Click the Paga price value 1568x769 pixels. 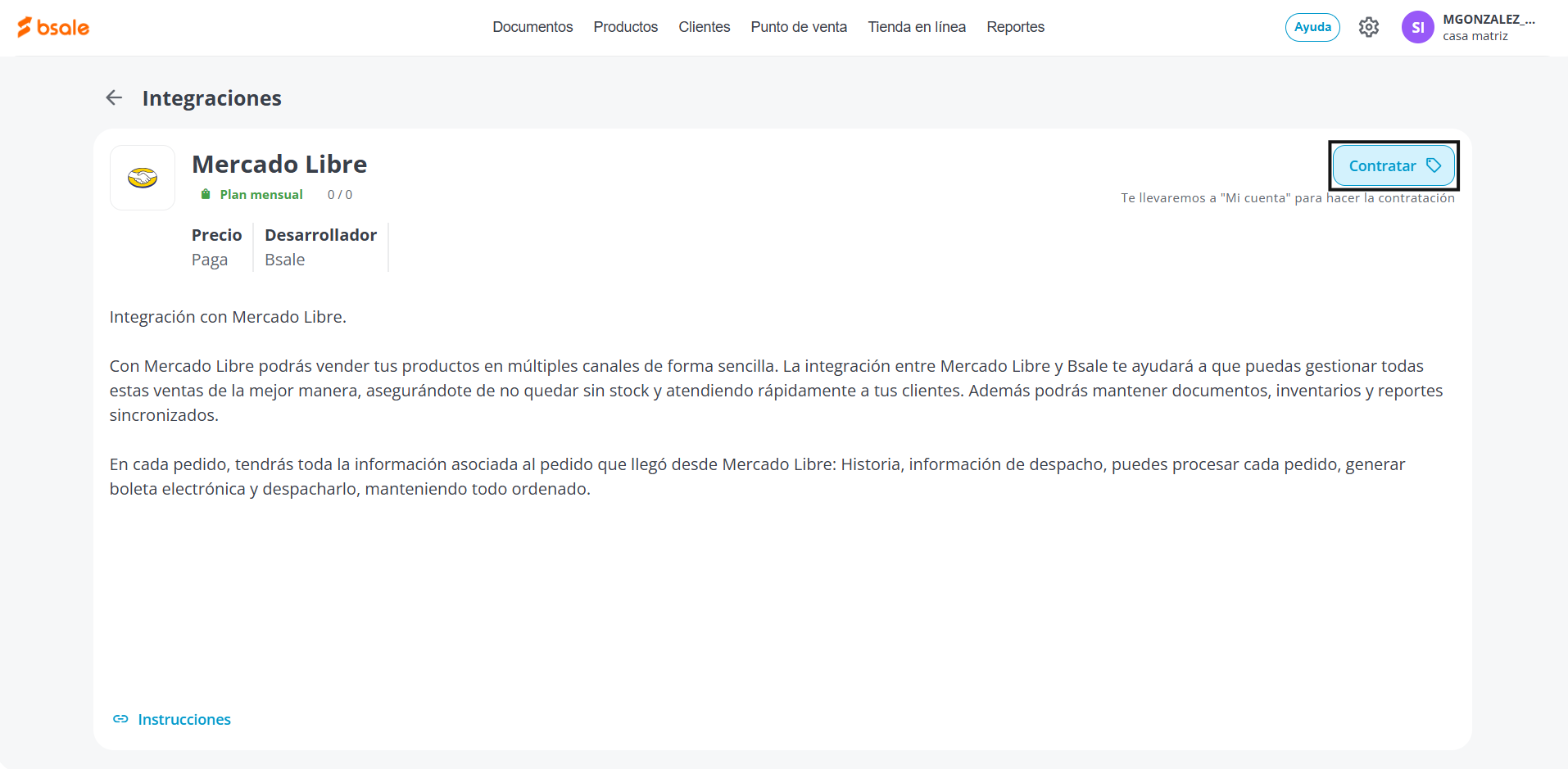(x=210, y=260)
